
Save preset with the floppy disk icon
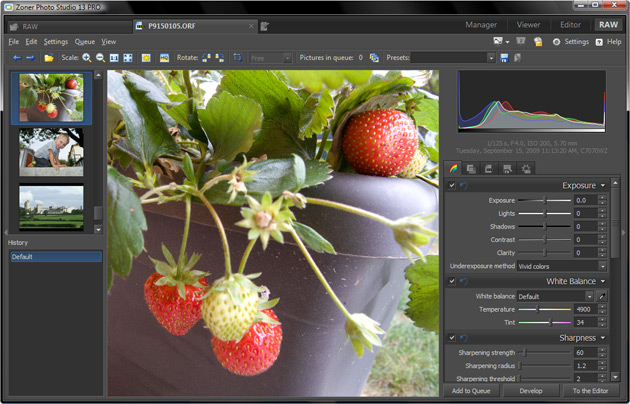504,58
